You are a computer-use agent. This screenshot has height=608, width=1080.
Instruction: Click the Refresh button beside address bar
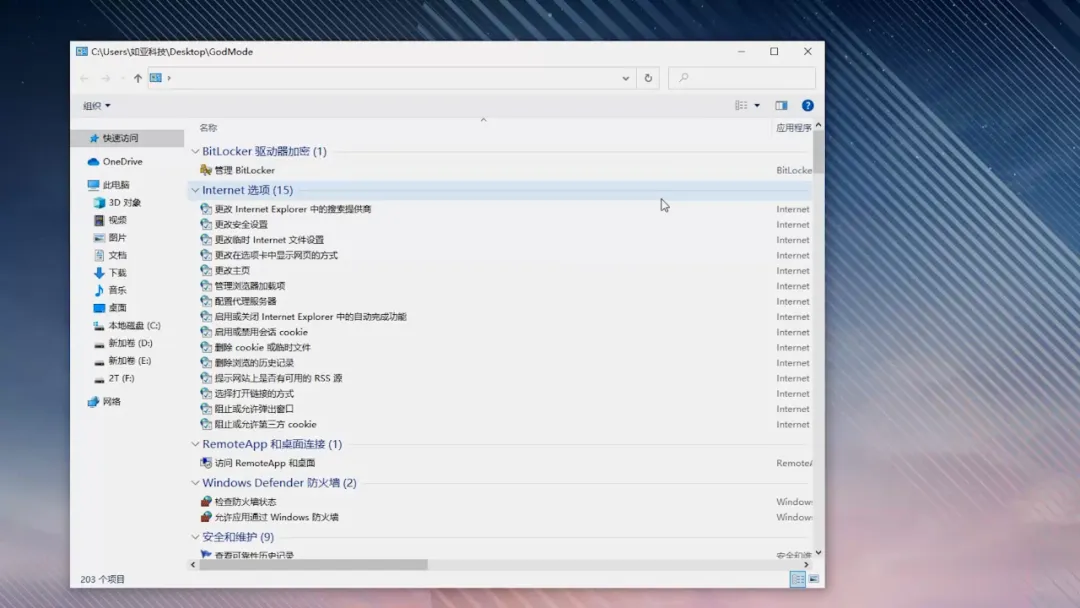(649, 78)
